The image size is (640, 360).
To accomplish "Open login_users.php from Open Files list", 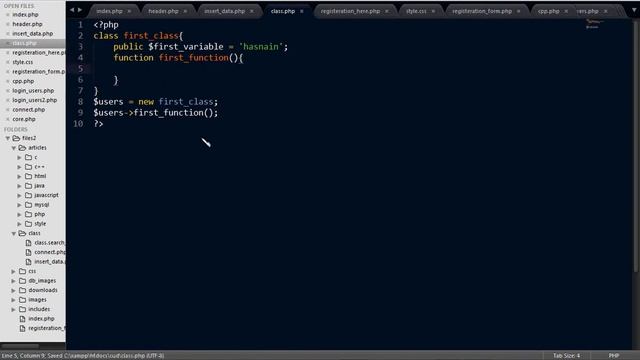I will click(x=33, y=91).
